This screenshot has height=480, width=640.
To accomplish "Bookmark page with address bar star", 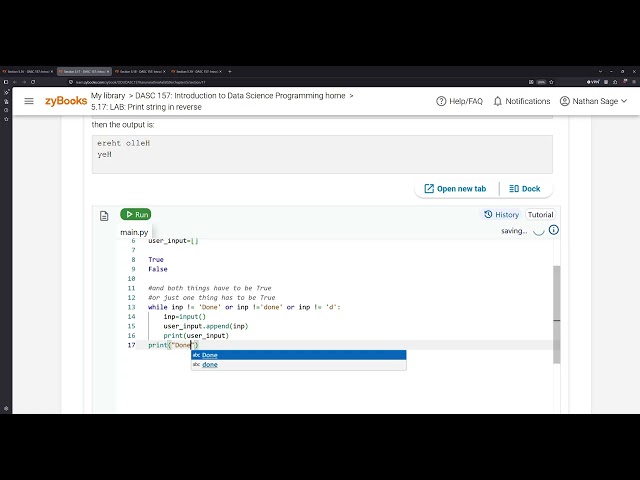I will point(551,82).
